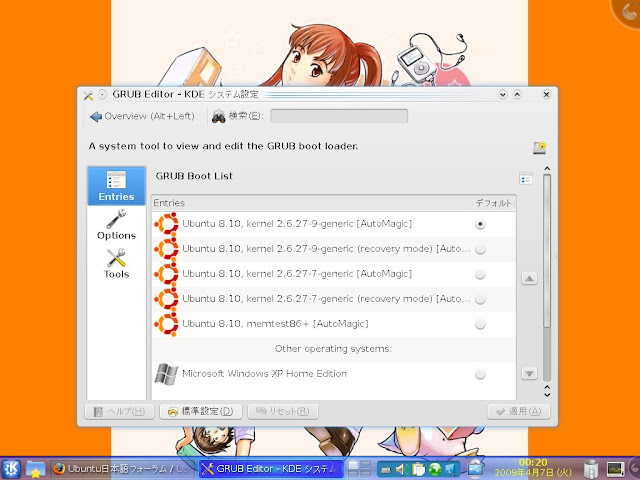Click Ubuntu logo of kernel 2.6.27-9-generic [AutoMagic] entry
Image resolution: width=640 pixels, height=480 pixels.
(x=166, y=224)
